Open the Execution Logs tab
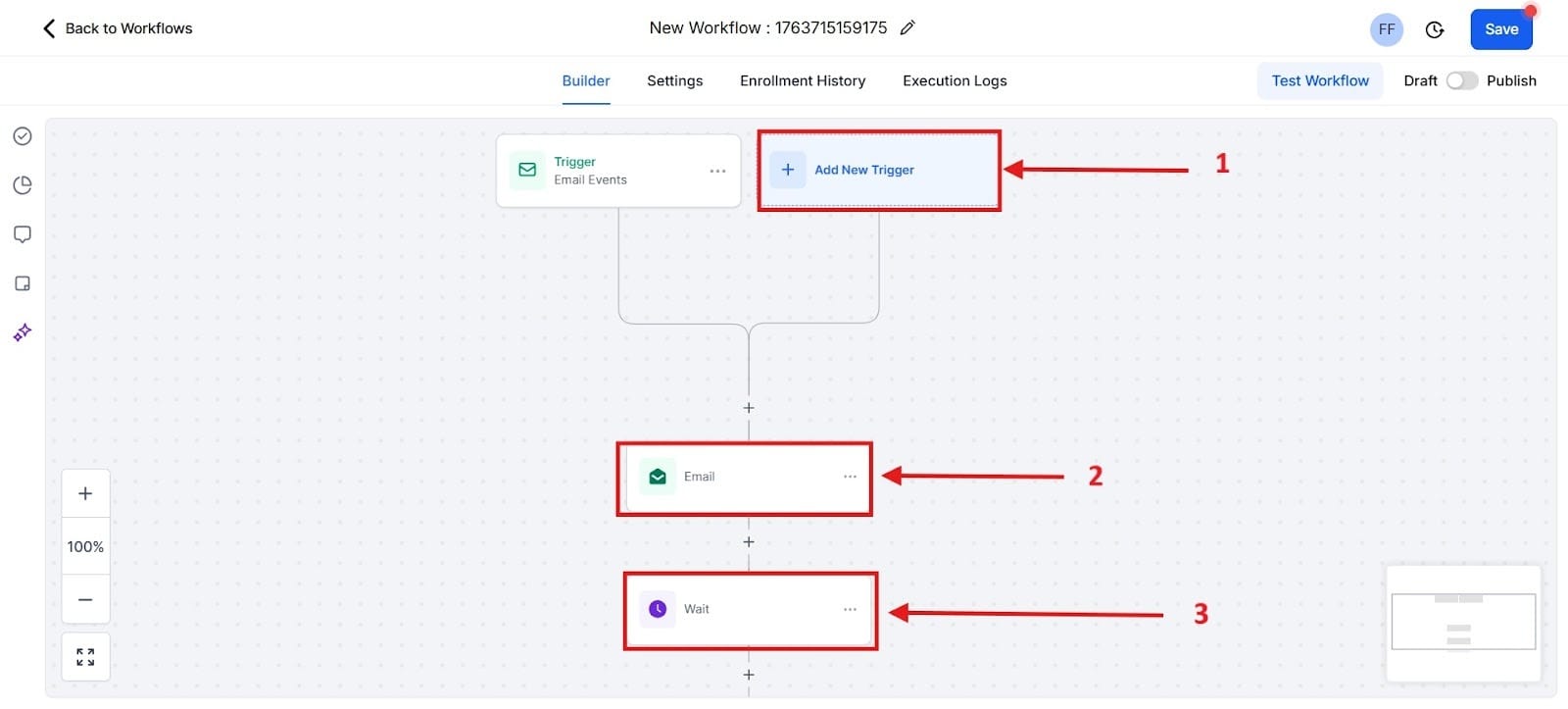The image size is (1568, 709). [954, 80]
